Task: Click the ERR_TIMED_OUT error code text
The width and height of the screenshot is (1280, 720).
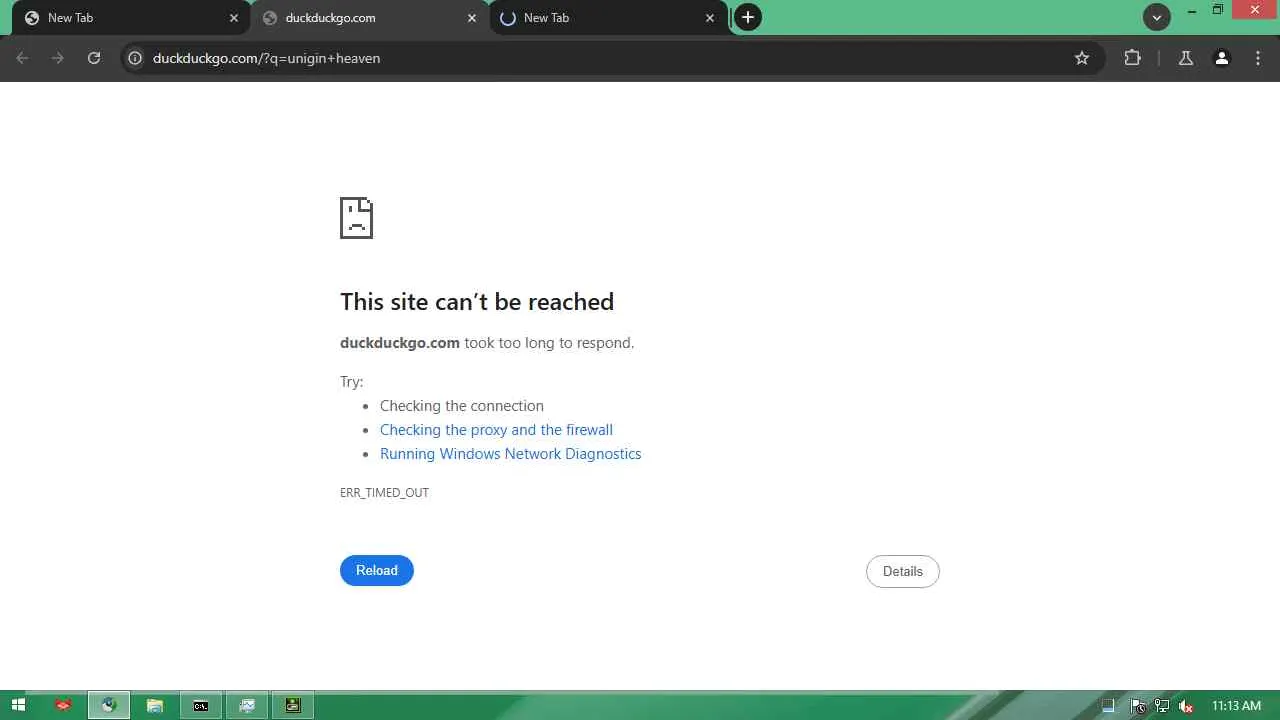Action: coord(384,492)
